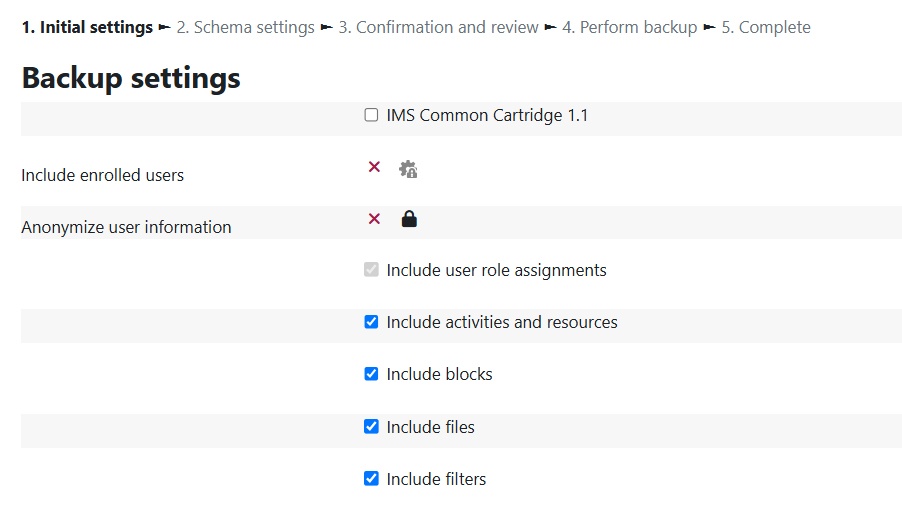
Task: Click the gear-with-lock icon for enrolled users
Action: [x=408, y=169]
